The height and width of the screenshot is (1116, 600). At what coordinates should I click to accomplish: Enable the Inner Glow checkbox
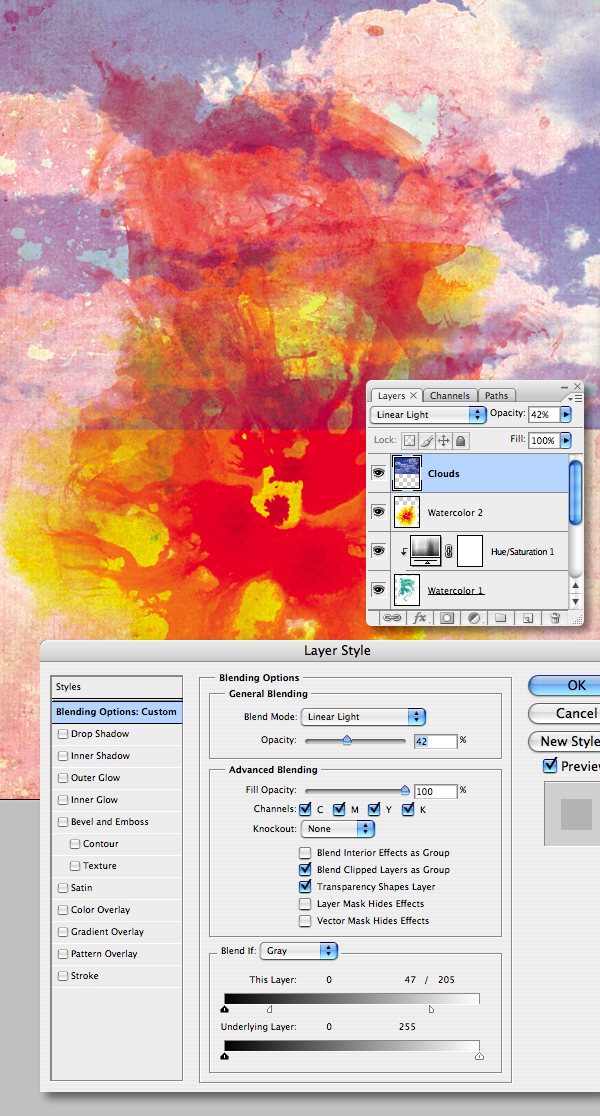click(x=63, y=800)
